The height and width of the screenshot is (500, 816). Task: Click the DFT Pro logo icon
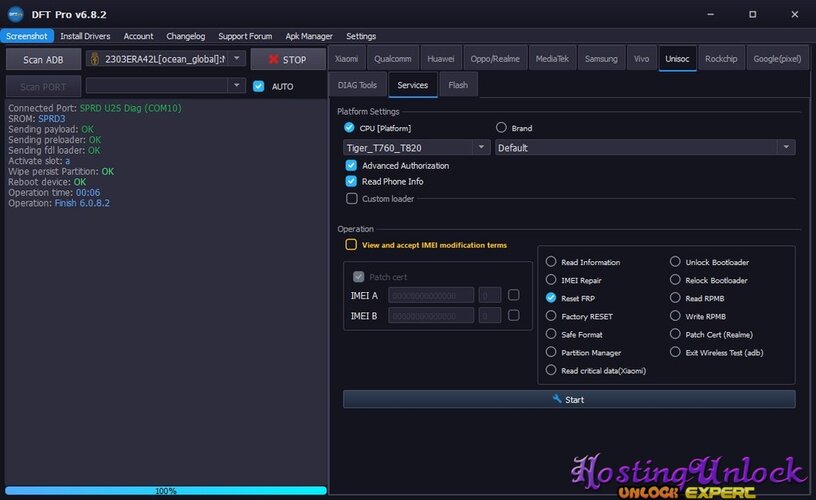tap(13, 13)
